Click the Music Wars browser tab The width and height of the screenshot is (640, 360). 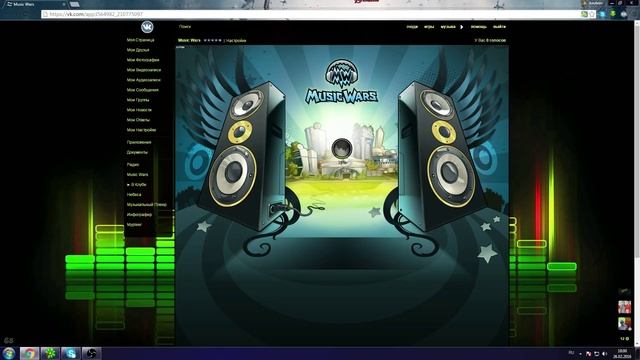(35, 4)
